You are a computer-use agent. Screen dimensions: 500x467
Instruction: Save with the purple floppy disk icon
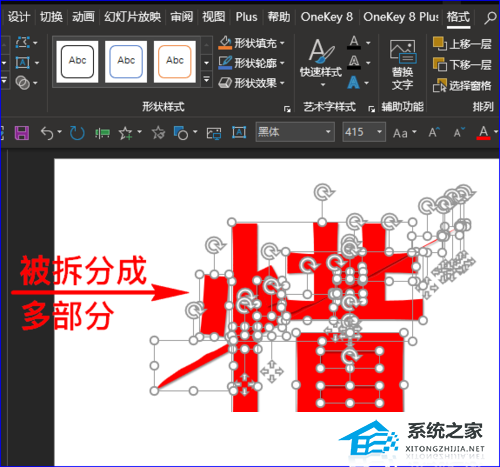[22, 133]
